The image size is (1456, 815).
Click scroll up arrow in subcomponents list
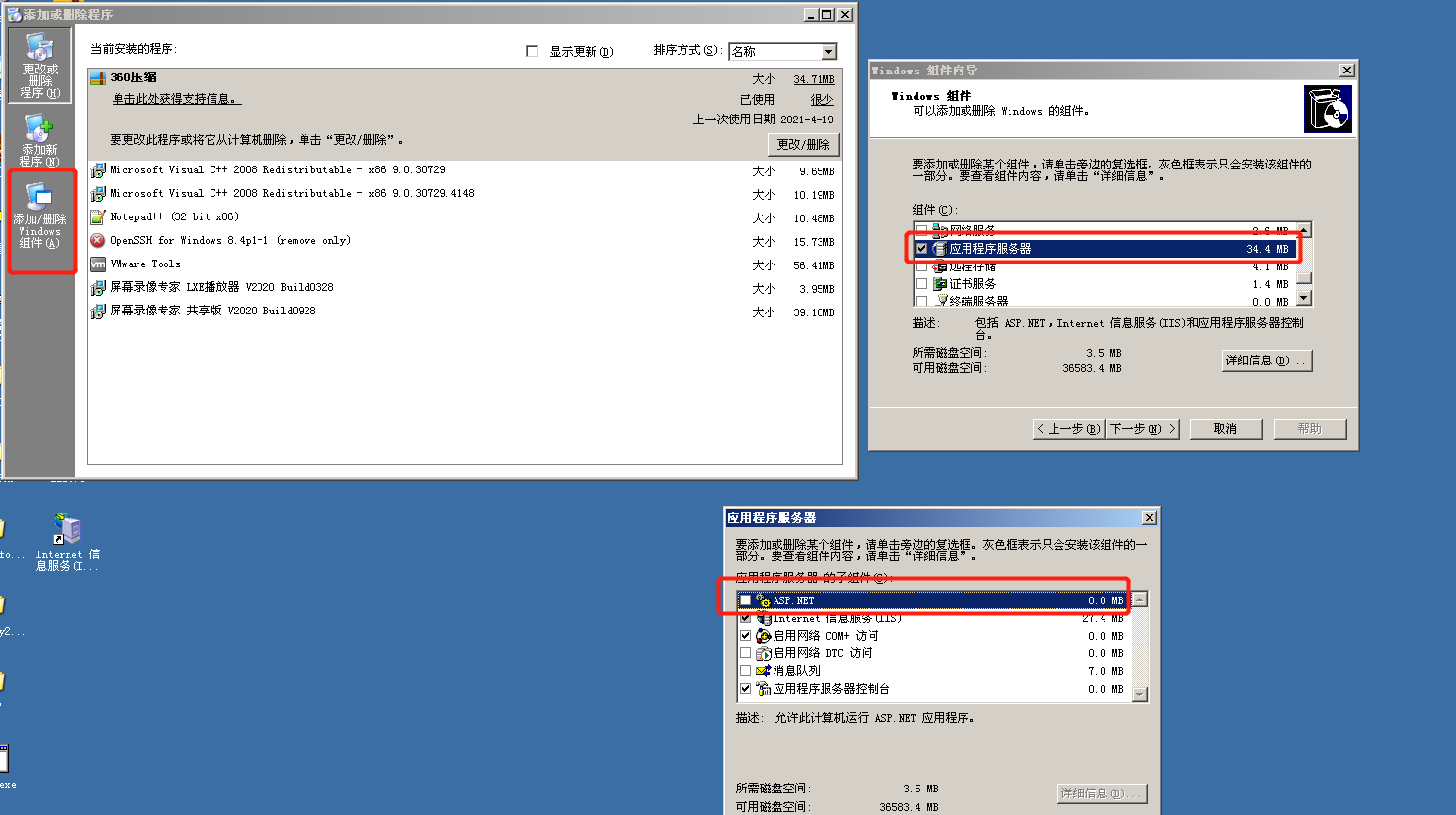point(1139,599)
